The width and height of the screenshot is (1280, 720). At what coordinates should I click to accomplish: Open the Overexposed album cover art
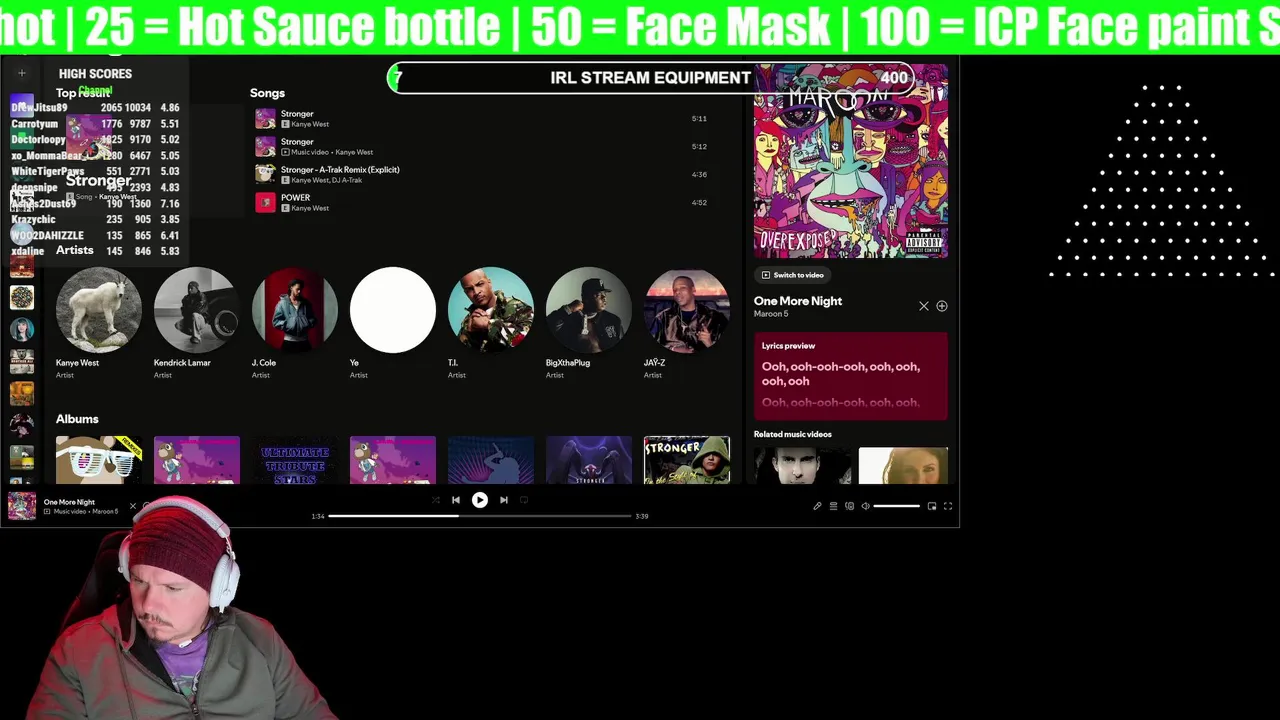point(851,161)
